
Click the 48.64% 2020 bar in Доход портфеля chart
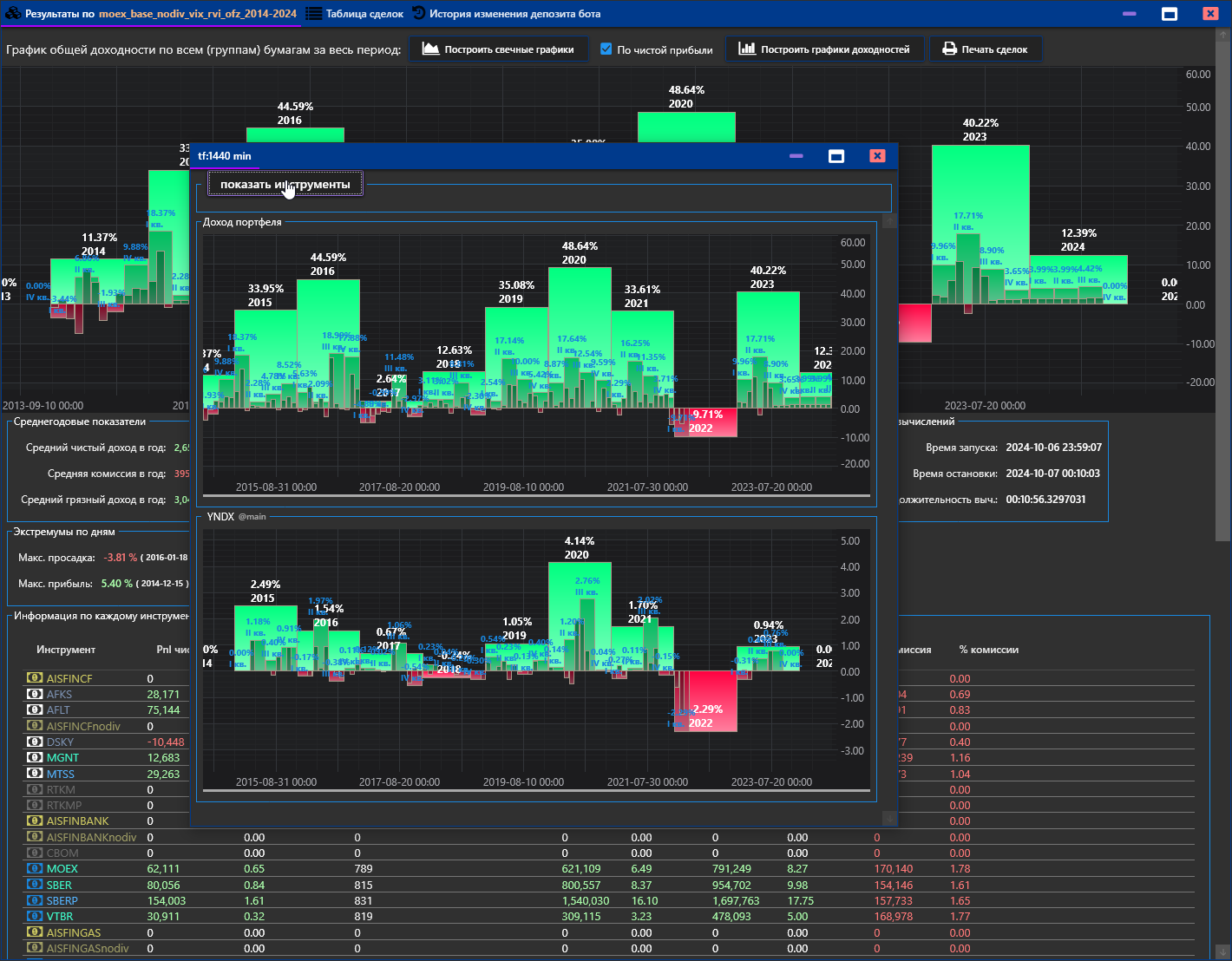point(580,337)
